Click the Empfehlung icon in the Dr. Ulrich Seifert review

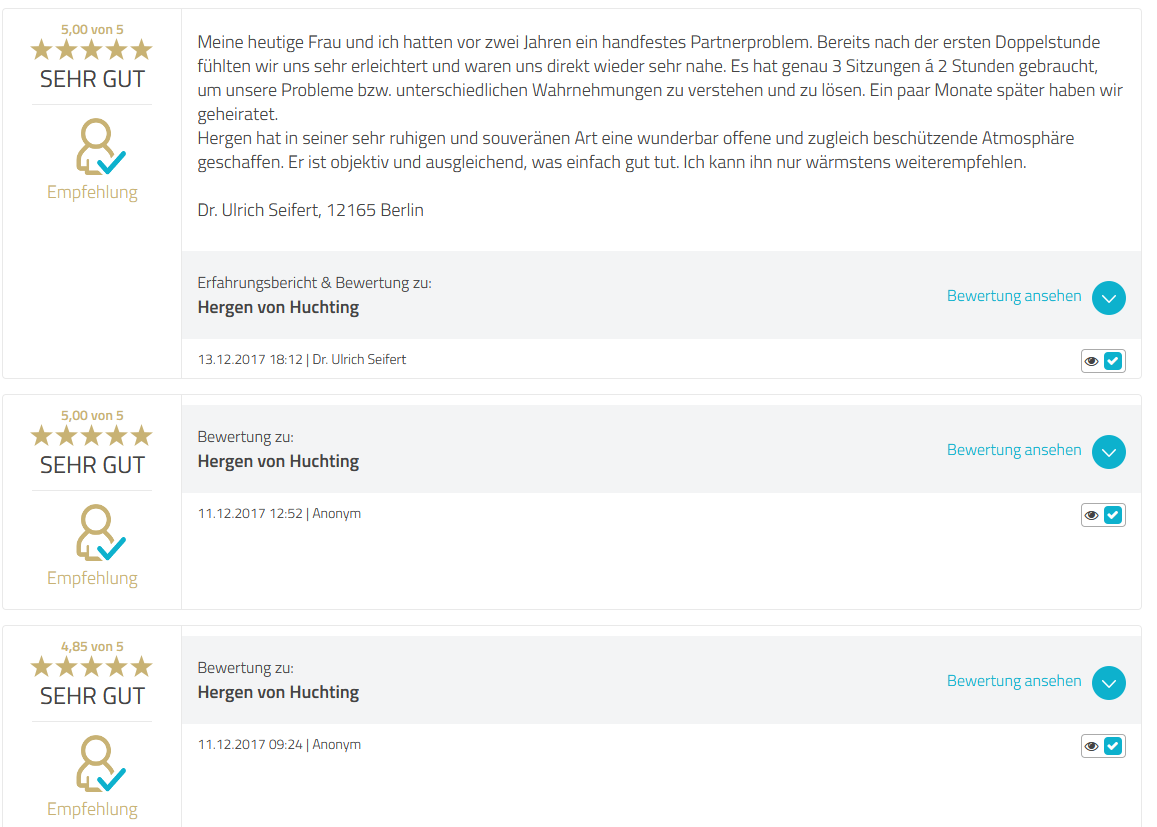point(100,147)
